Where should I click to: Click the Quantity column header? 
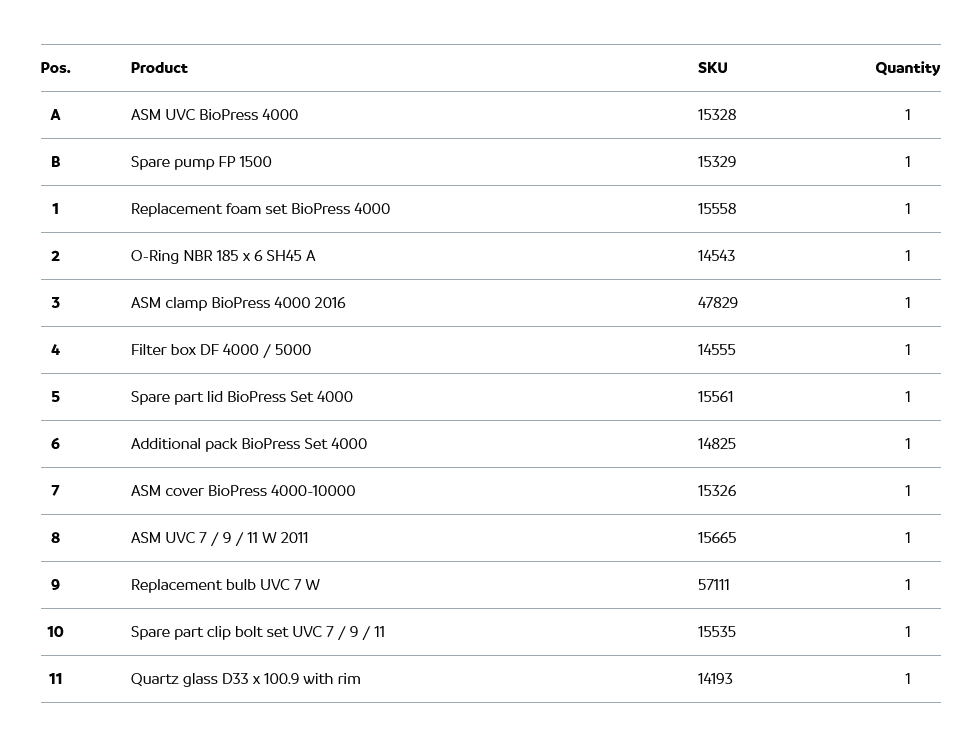point(907,68)
